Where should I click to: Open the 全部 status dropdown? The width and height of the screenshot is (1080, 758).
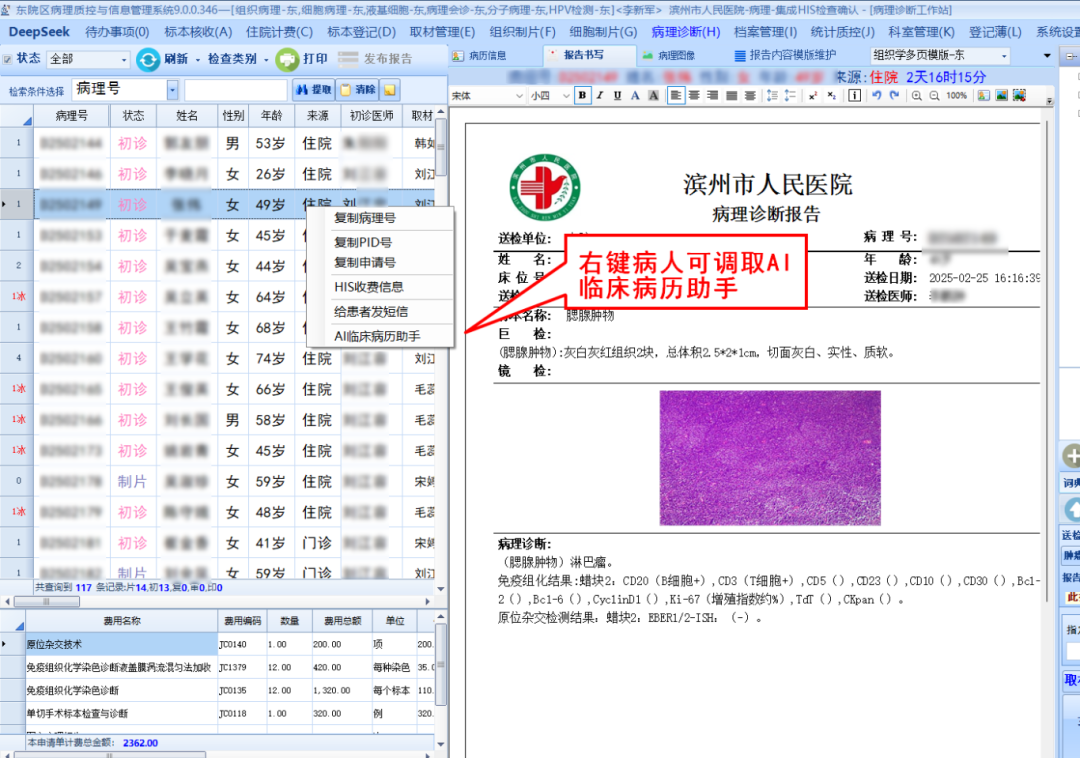[x=123, y=62]
